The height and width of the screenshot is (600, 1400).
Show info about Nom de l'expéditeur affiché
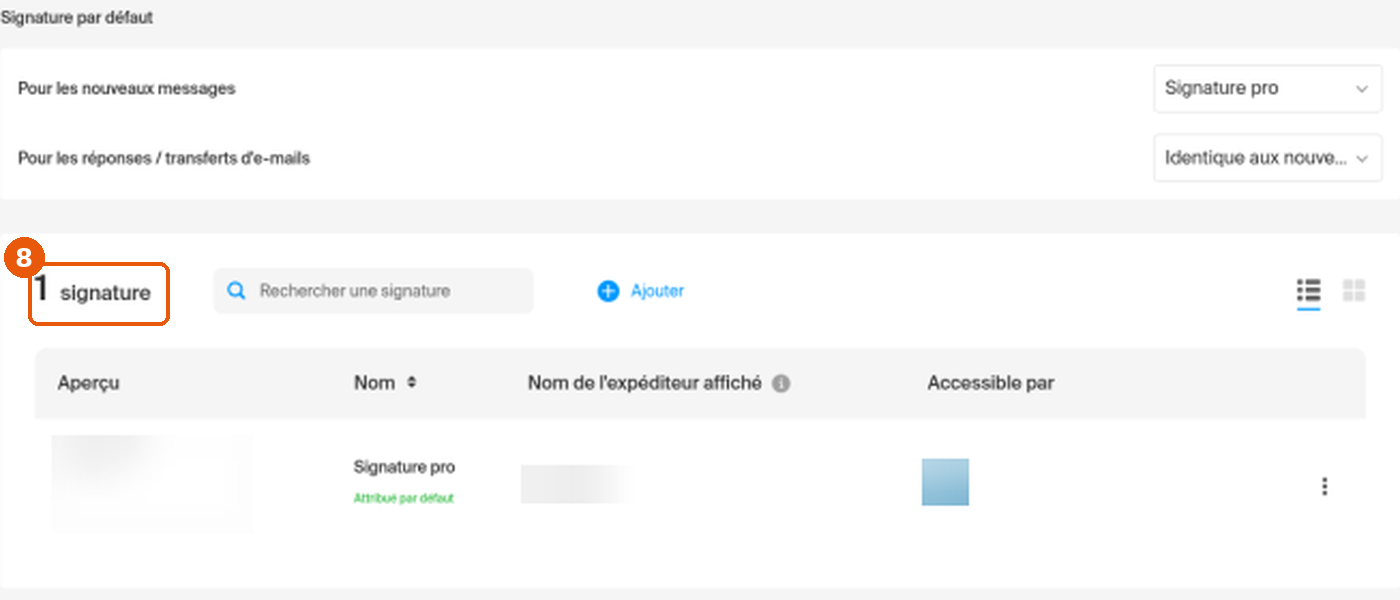tap(781, 384)
